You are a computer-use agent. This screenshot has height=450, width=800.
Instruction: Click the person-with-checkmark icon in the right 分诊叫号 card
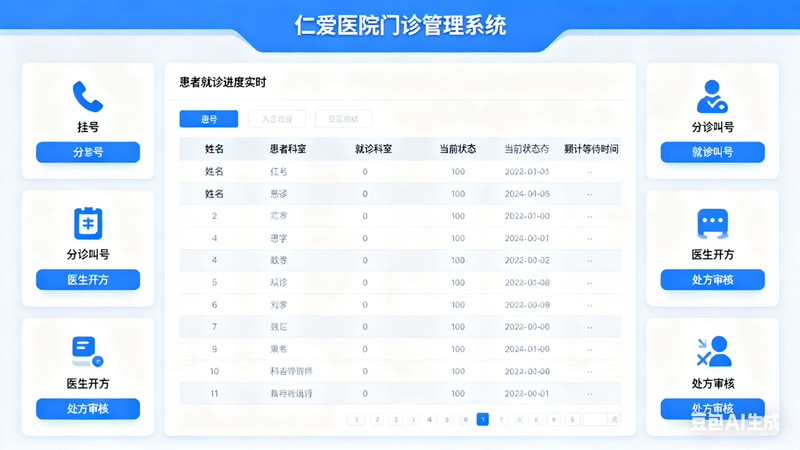coord(712,96)
